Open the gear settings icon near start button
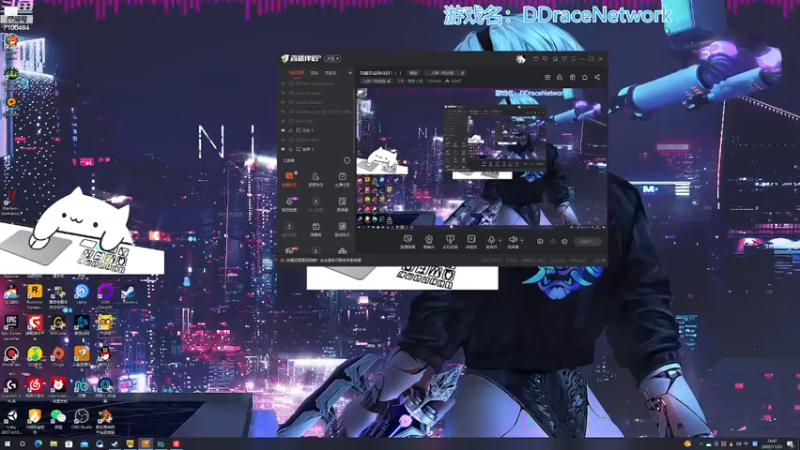The width and height of the screenshot is (800, 450). coord(564,242)
